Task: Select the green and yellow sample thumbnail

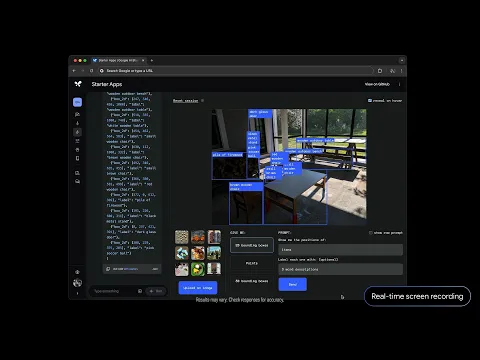Action: [x=198, y=269]
